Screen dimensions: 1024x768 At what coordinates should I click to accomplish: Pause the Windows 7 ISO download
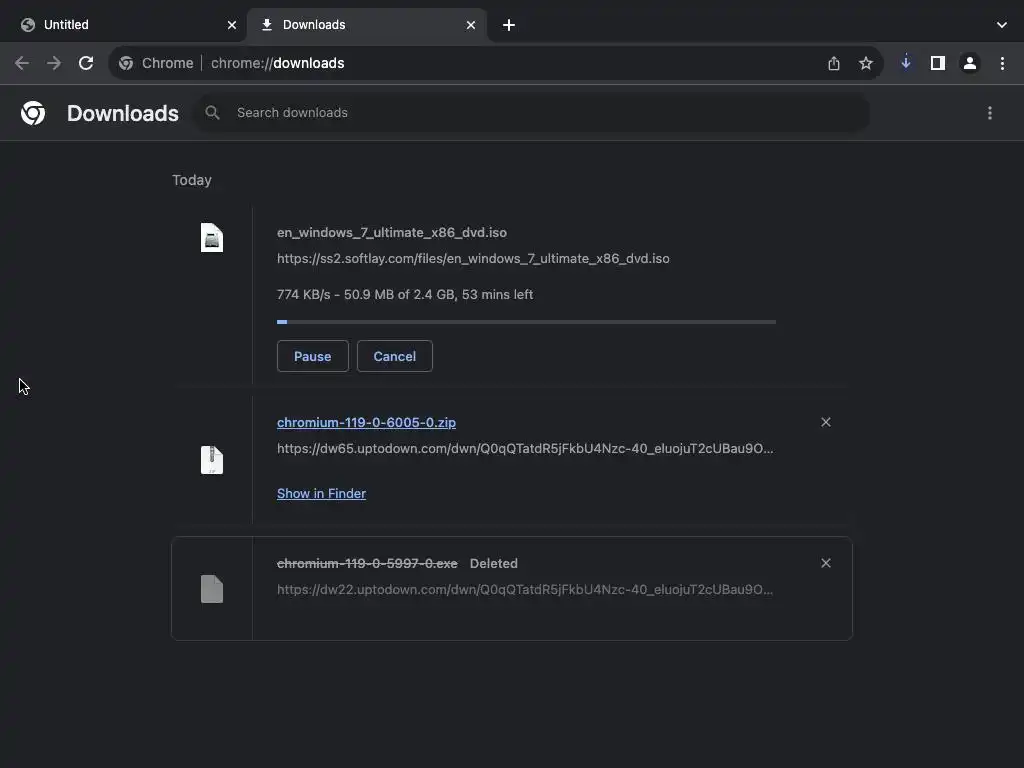click(x=312, y=356)
